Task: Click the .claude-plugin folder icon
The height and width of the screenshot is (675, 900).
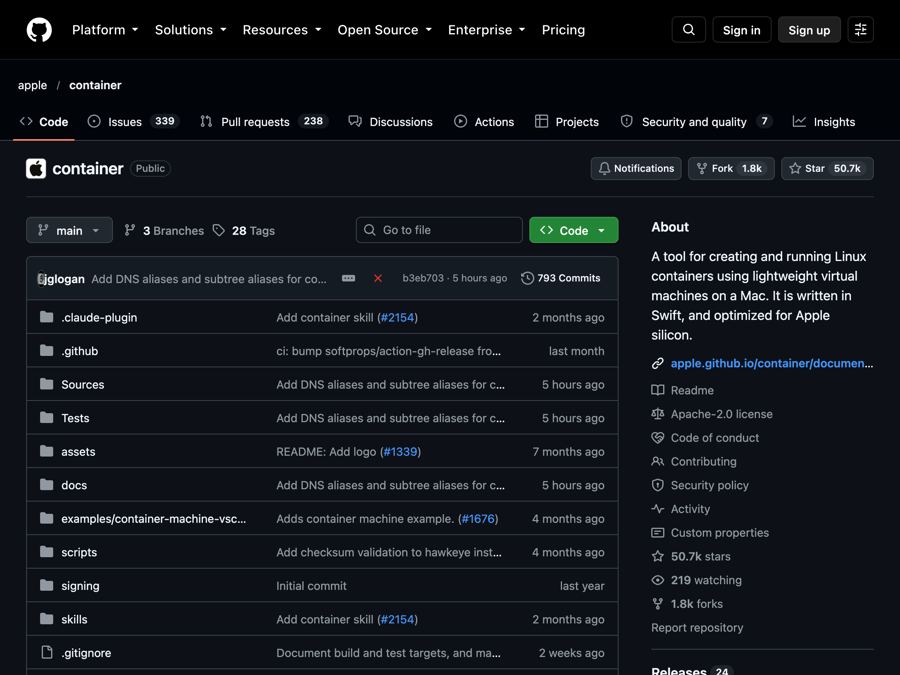Action: pyautogui.click(x=46, y=317)
